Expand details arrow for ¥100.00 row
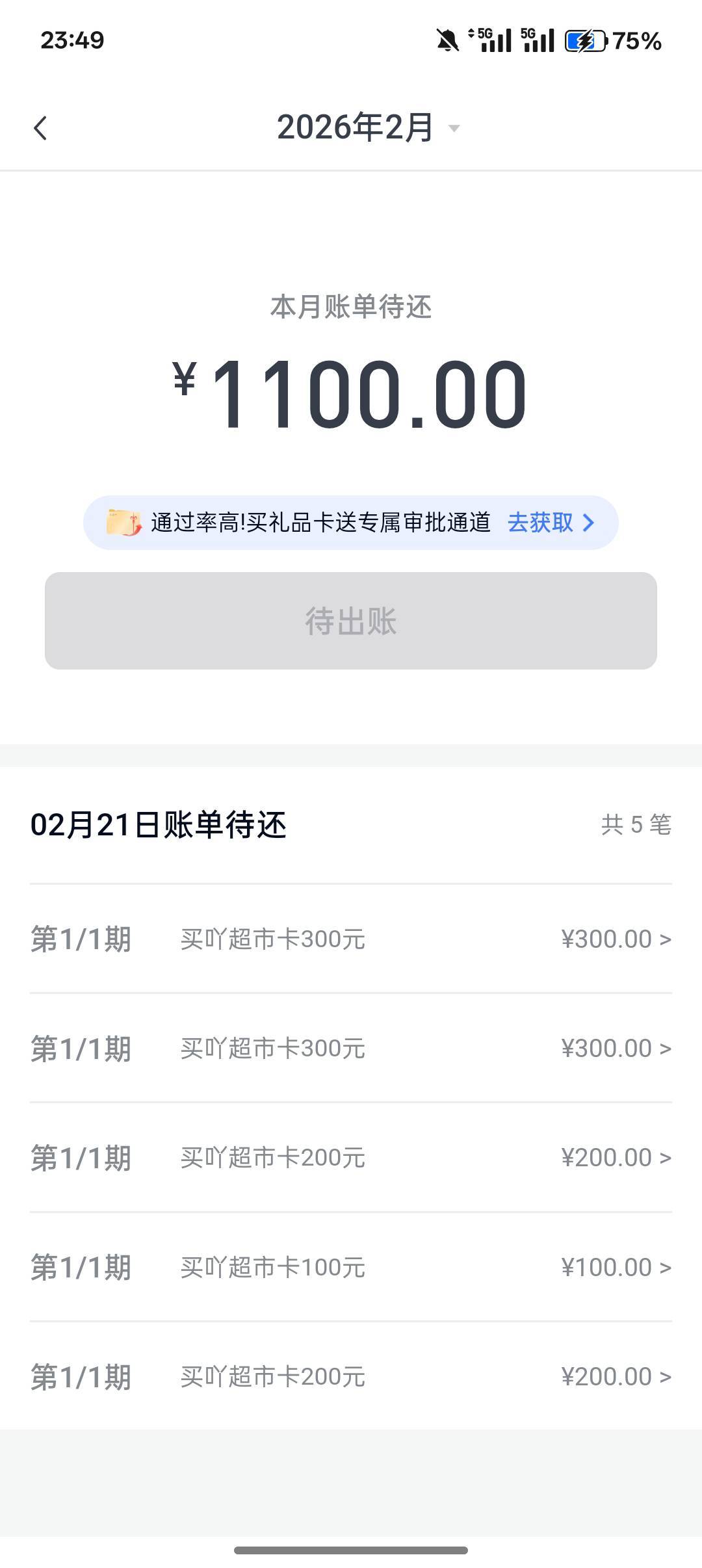Screen dimensions: 702x1568 pos(665,1267)
